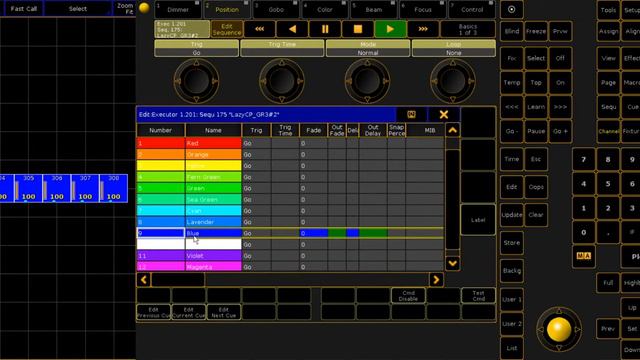Open the Beam preset tab
Viewport: 640px width, 360px height.
pos(374,9)
